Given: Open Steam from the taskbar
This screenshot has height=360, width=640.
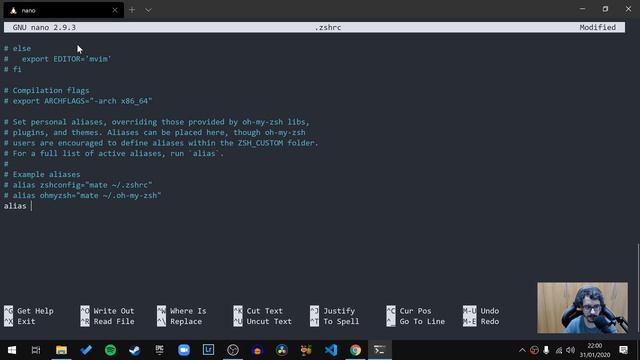Looking at the screenshot, I should [x=135, y=350].
